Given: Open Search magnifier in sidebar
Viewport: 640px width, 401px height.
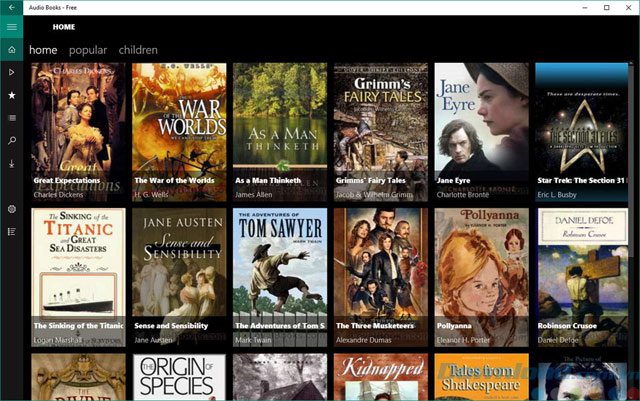Looking at the screenshot, I should coord(11,141).
